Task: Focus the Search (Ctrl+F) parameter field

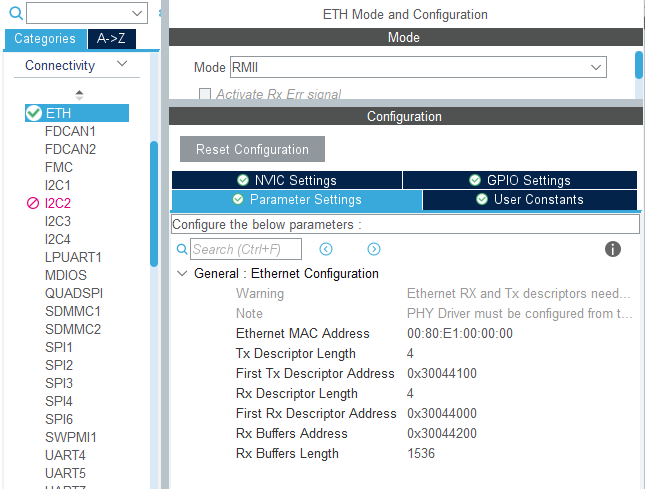Action: (x=246, y=249)
